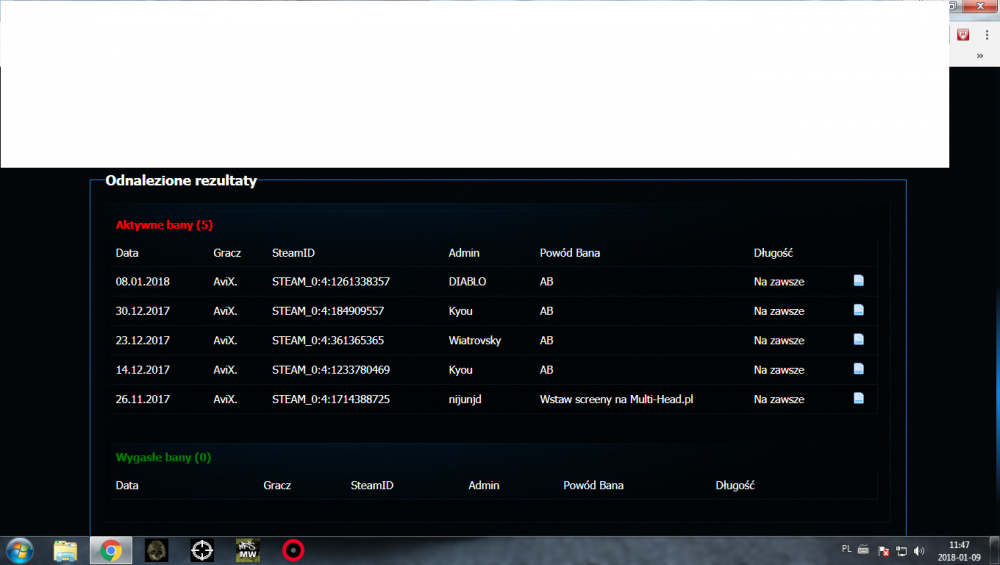Click the volume speaker tray icon

tap(919, 550)
